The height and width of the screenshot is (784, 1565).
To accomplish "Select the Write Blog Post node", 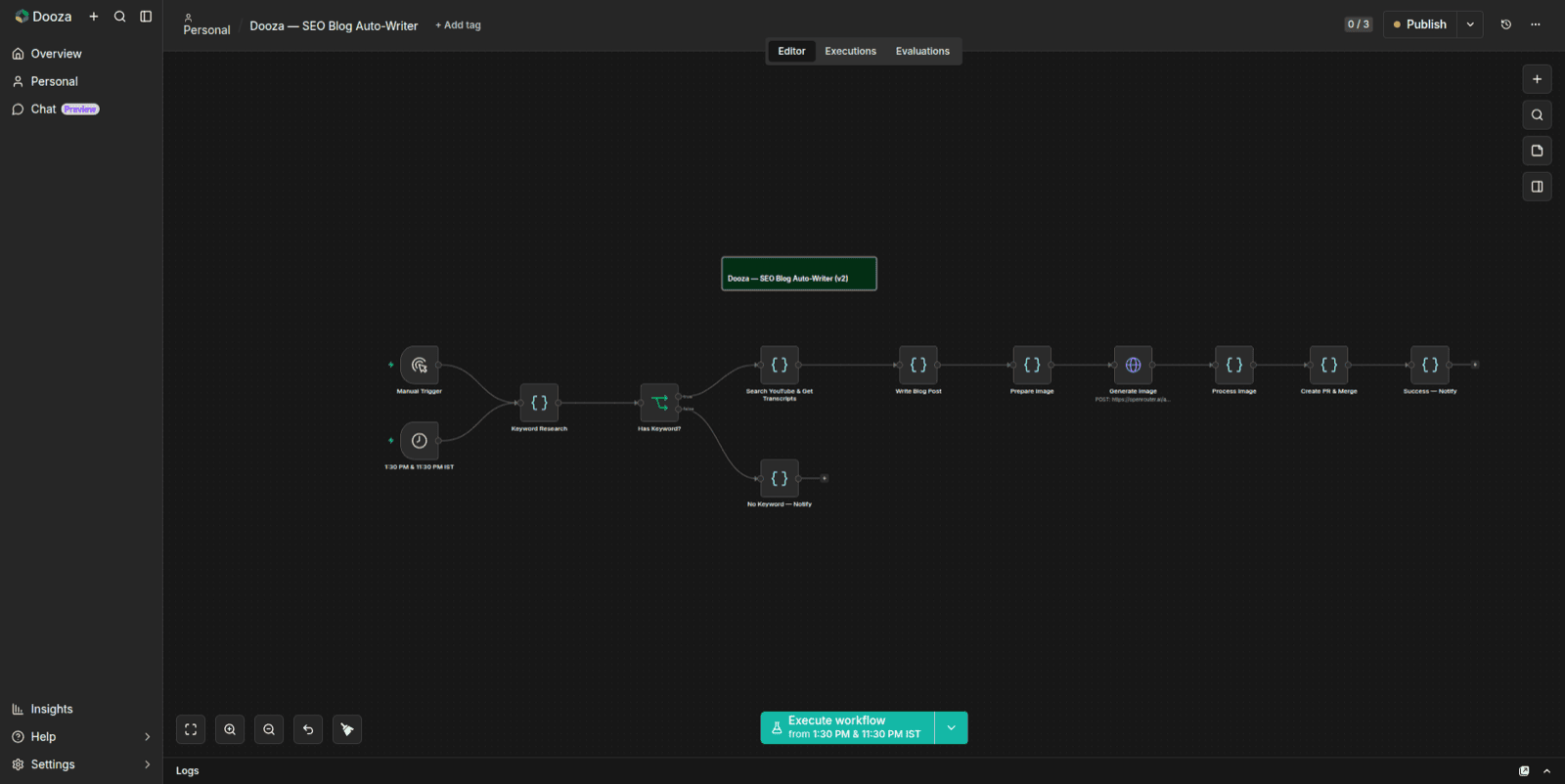I will pyautogui.click(x=918, y=365).
